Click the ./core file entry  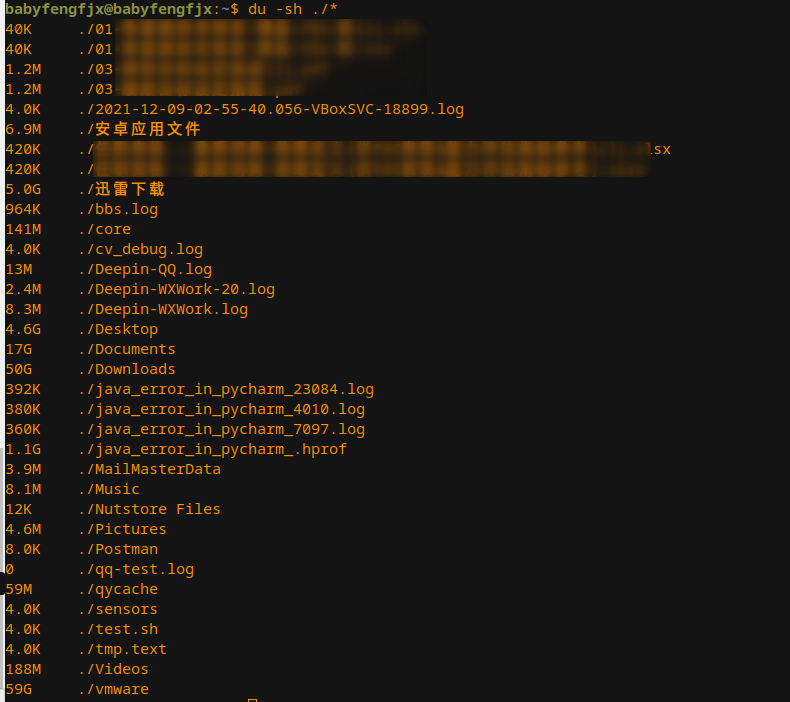point(104,229)
